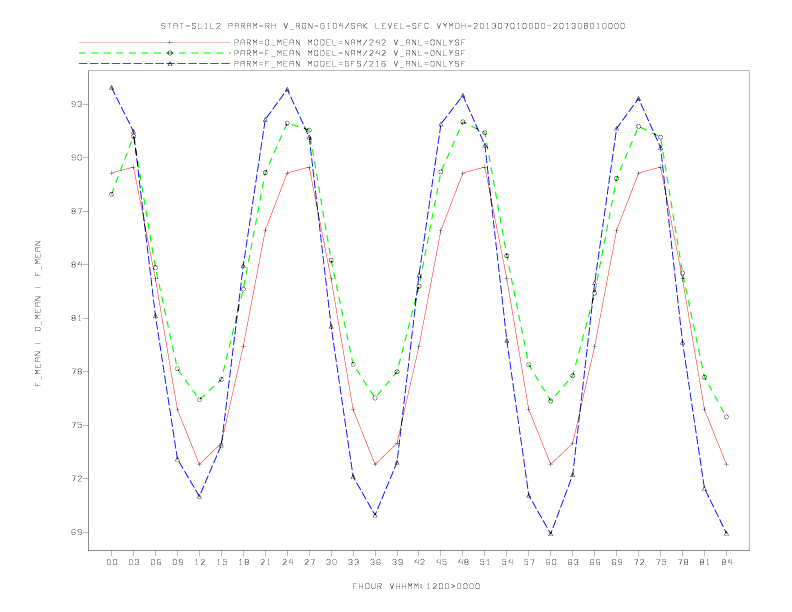Image resolution: width=792 pixels, height=612 pixels.
Task: Select legend entry PARM=F_MEAN MODEL=GFS/216
Action: (x=349, y=64)
